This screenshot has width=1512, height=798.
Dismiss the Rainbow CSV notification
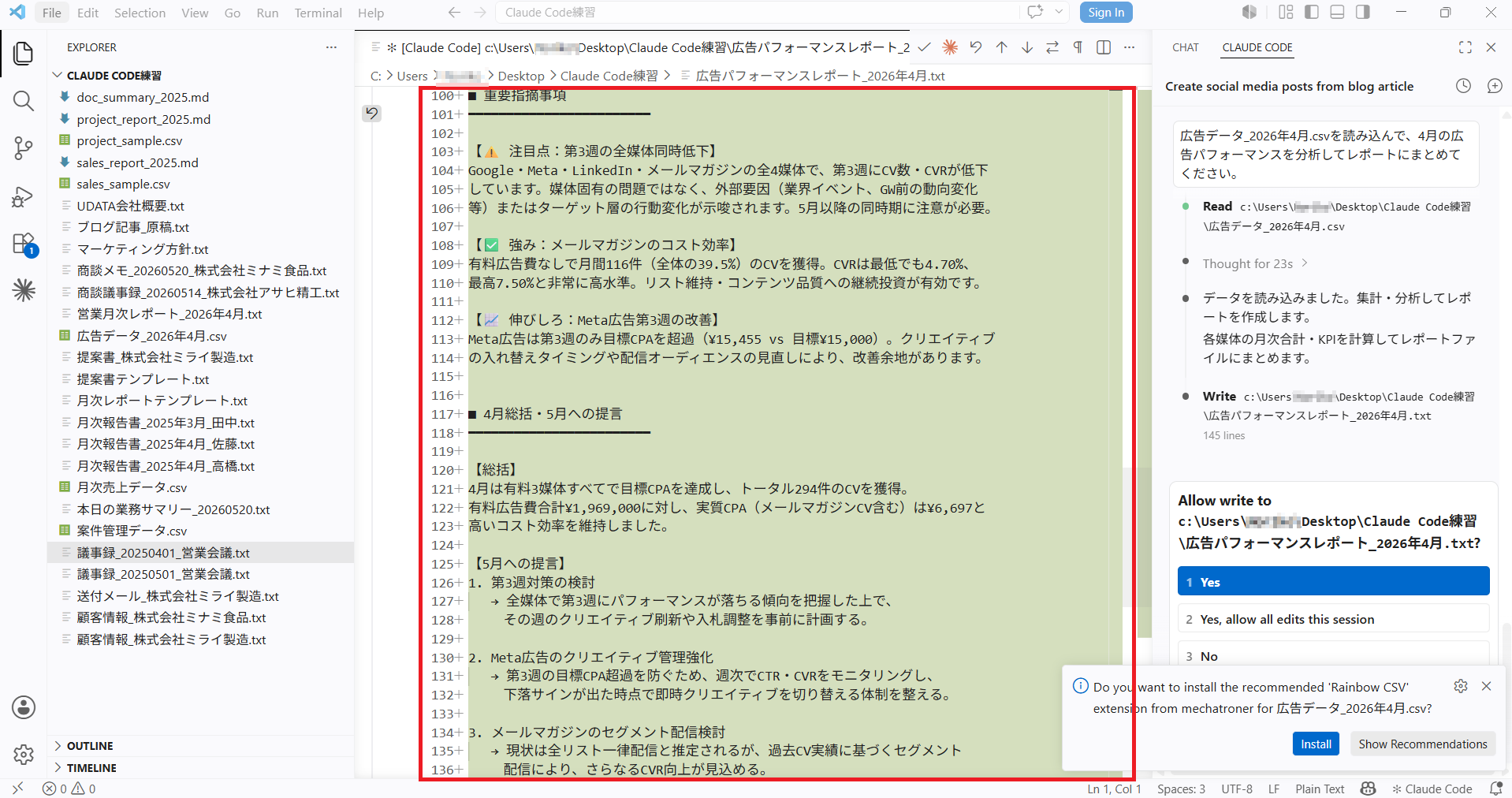(x=1486, y=686)
